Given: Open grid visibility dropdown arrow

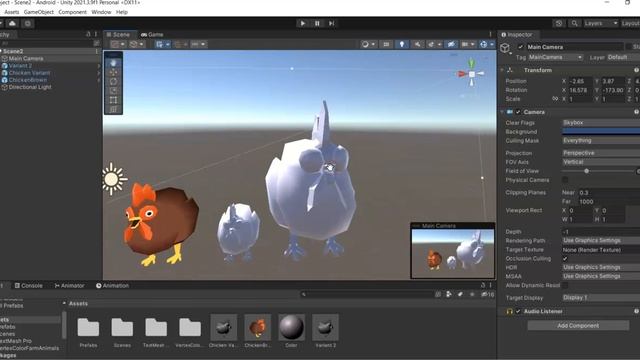Looking at the screenshot, I should tap(168, 44).
